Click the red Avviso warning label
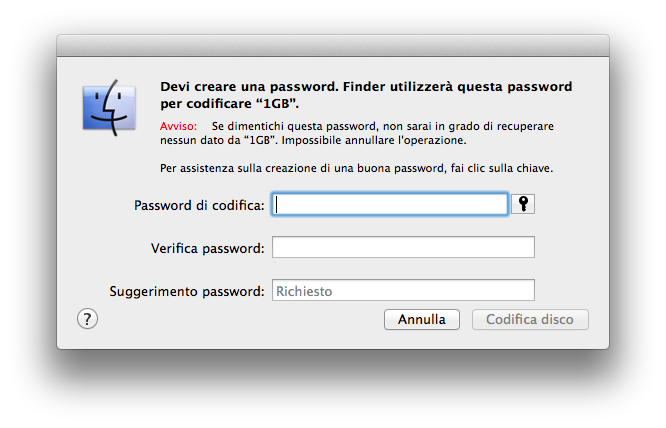The width and height of the screenshot is (666, 428). (x=178, y=126)
